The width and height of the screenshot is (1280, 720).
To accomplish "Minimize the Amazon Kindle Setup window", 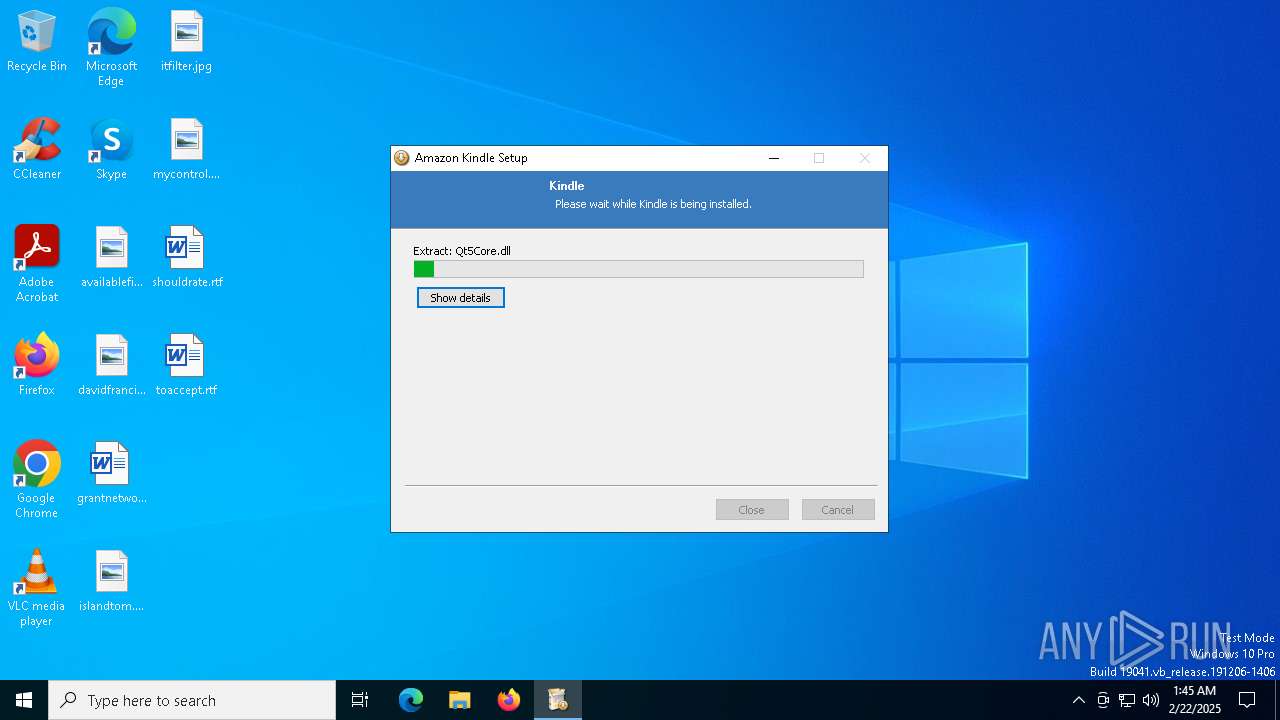I will pos(774,158).
